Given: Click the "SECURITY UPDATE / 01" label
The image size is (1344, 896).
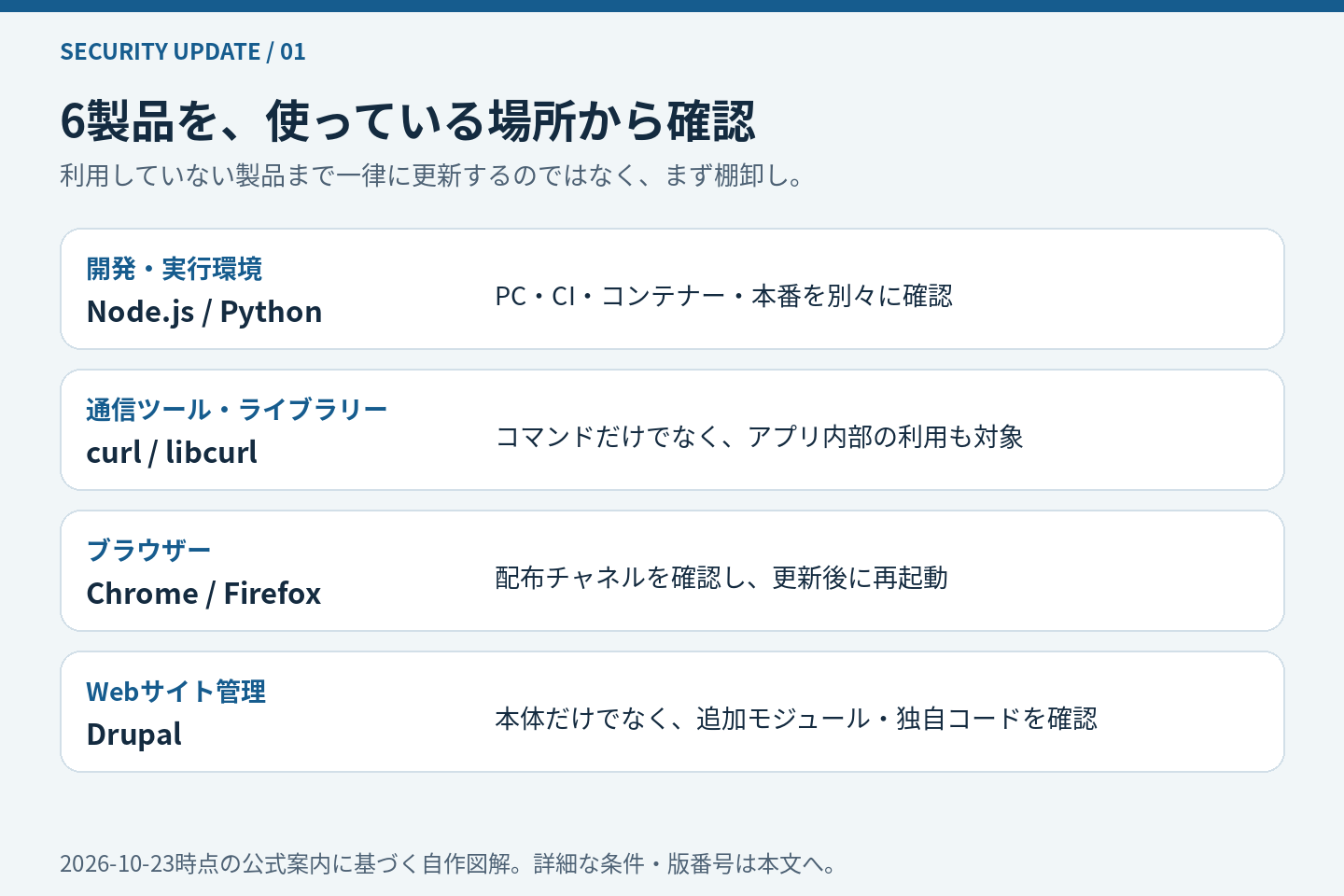Looking at the screenshot, I should click(x=183, y=51).
